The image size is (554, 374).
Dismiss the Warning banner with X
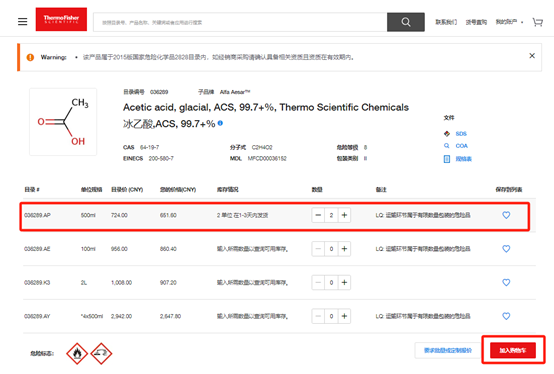point(532,56)
